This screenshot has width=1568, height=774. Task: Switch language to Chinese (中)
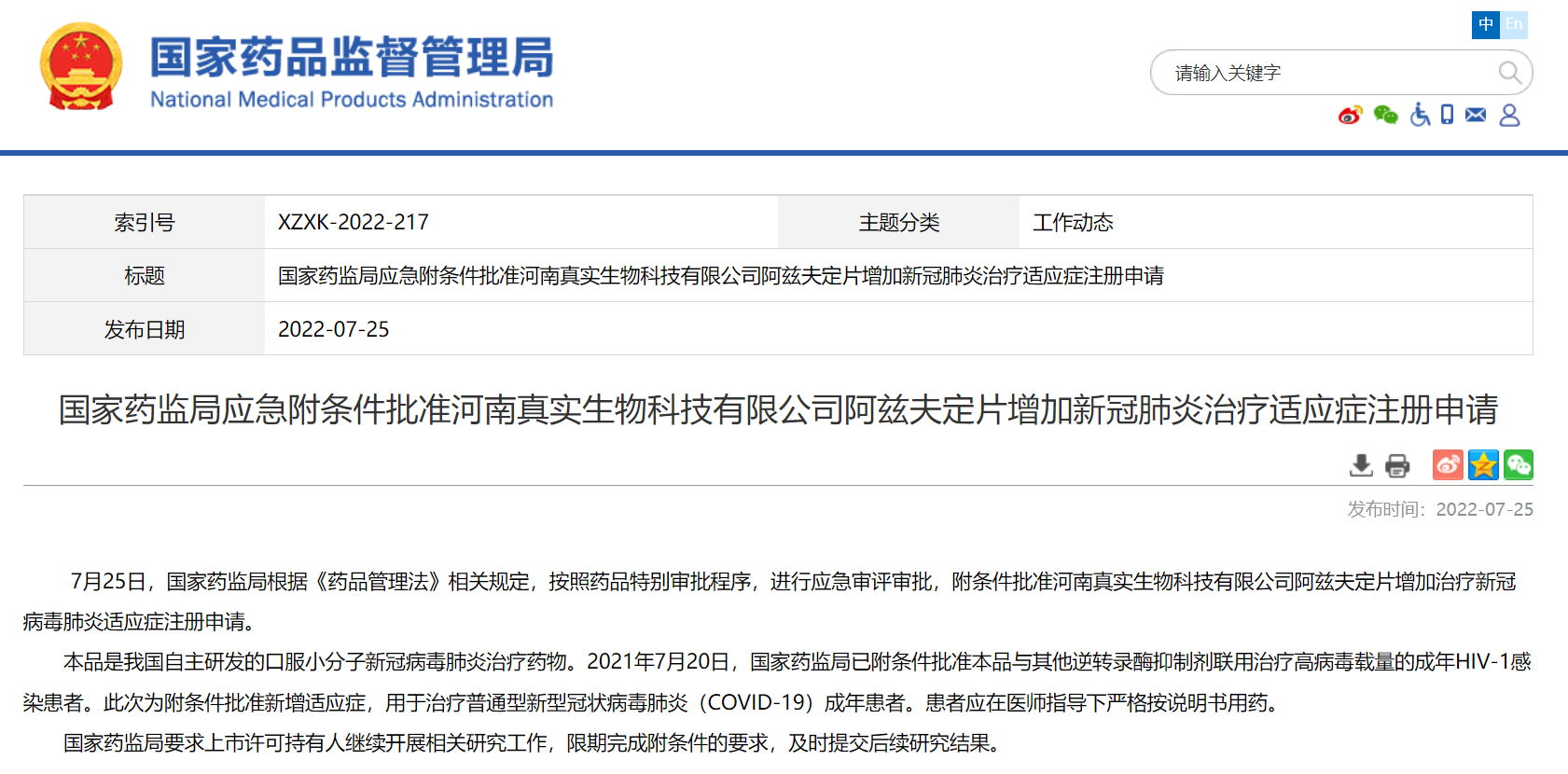(x=1486, y=24)
